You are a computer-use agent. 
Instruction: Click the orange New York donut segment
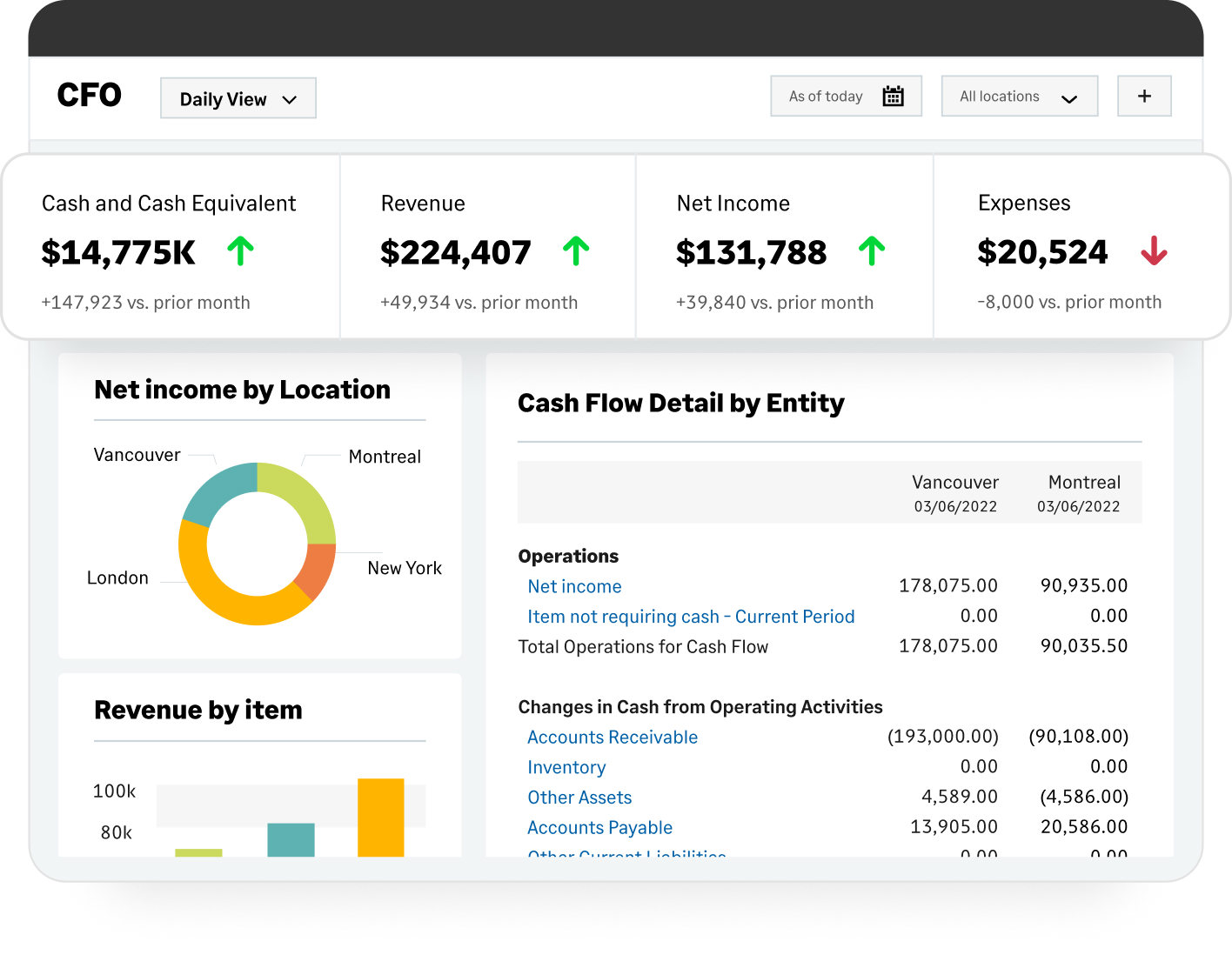click(x=317, y=570)
